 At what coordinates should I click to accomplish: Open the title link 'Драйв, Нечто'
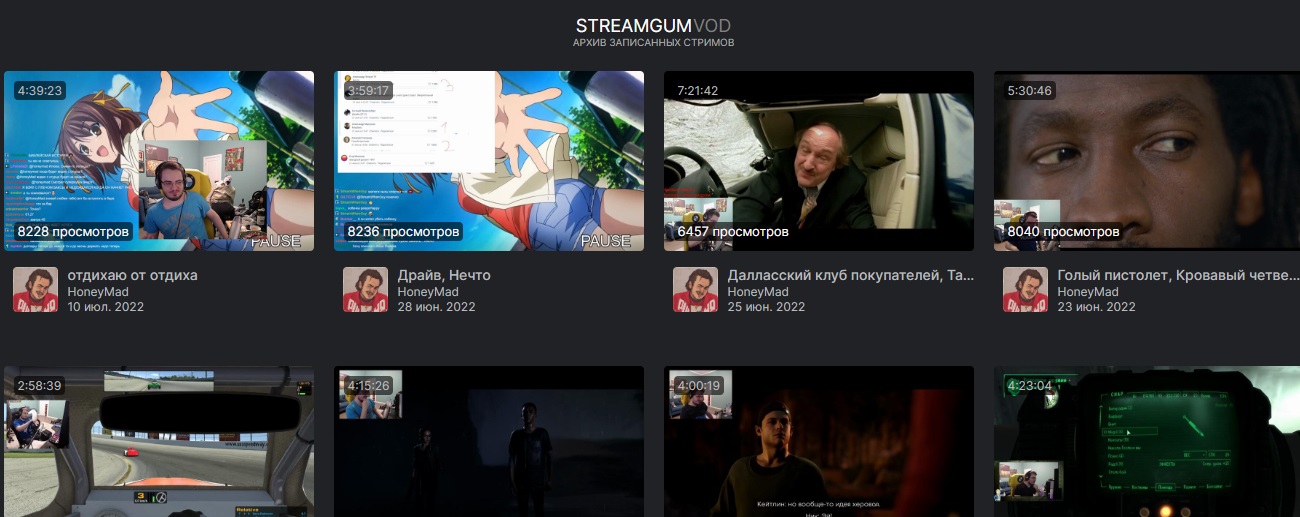click(x=444, y=275)
